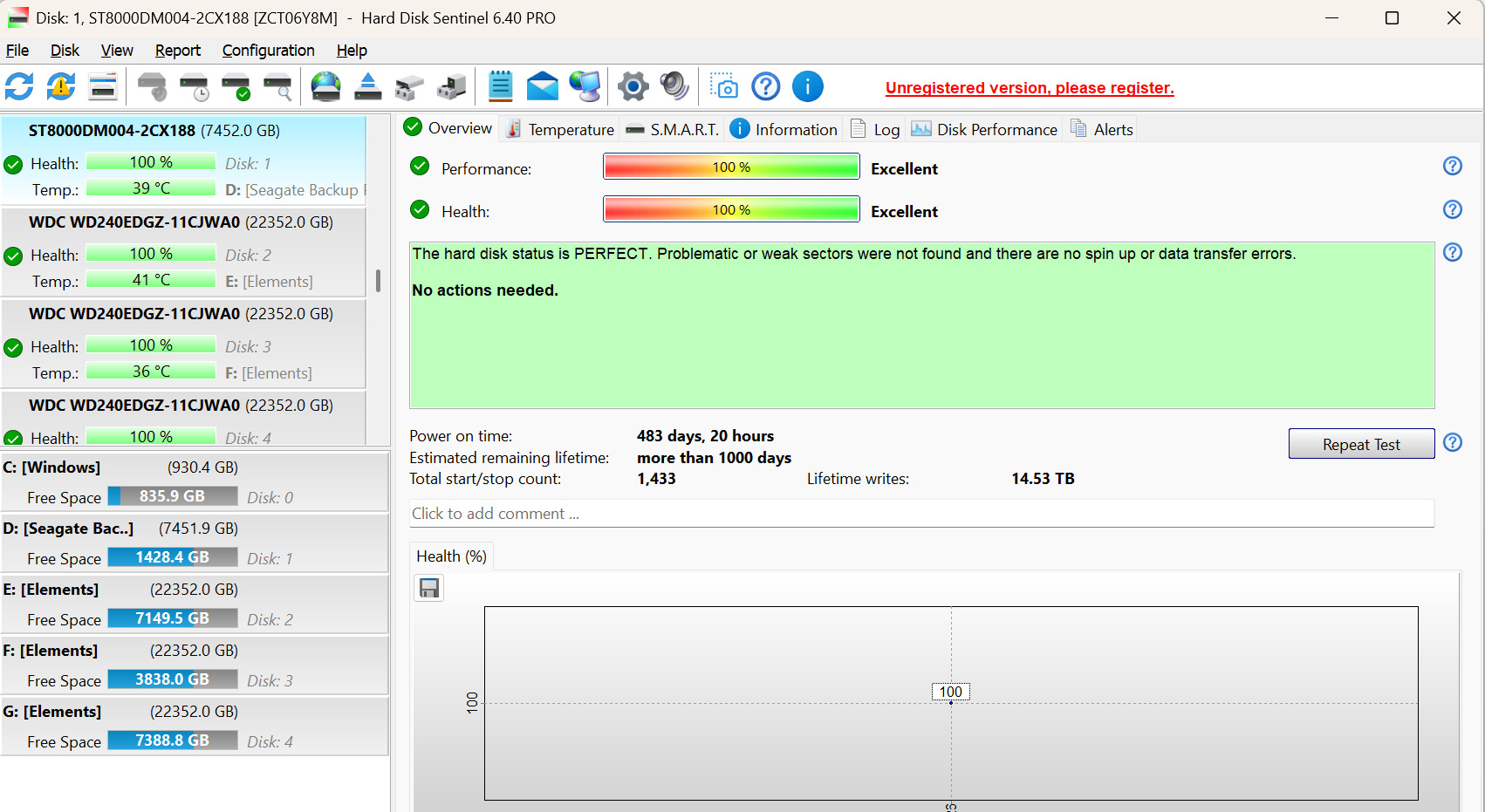This screenshot has width=1485, height=812.
Task: Click the 483 days, 20 hours value
Action: (705, 436)
